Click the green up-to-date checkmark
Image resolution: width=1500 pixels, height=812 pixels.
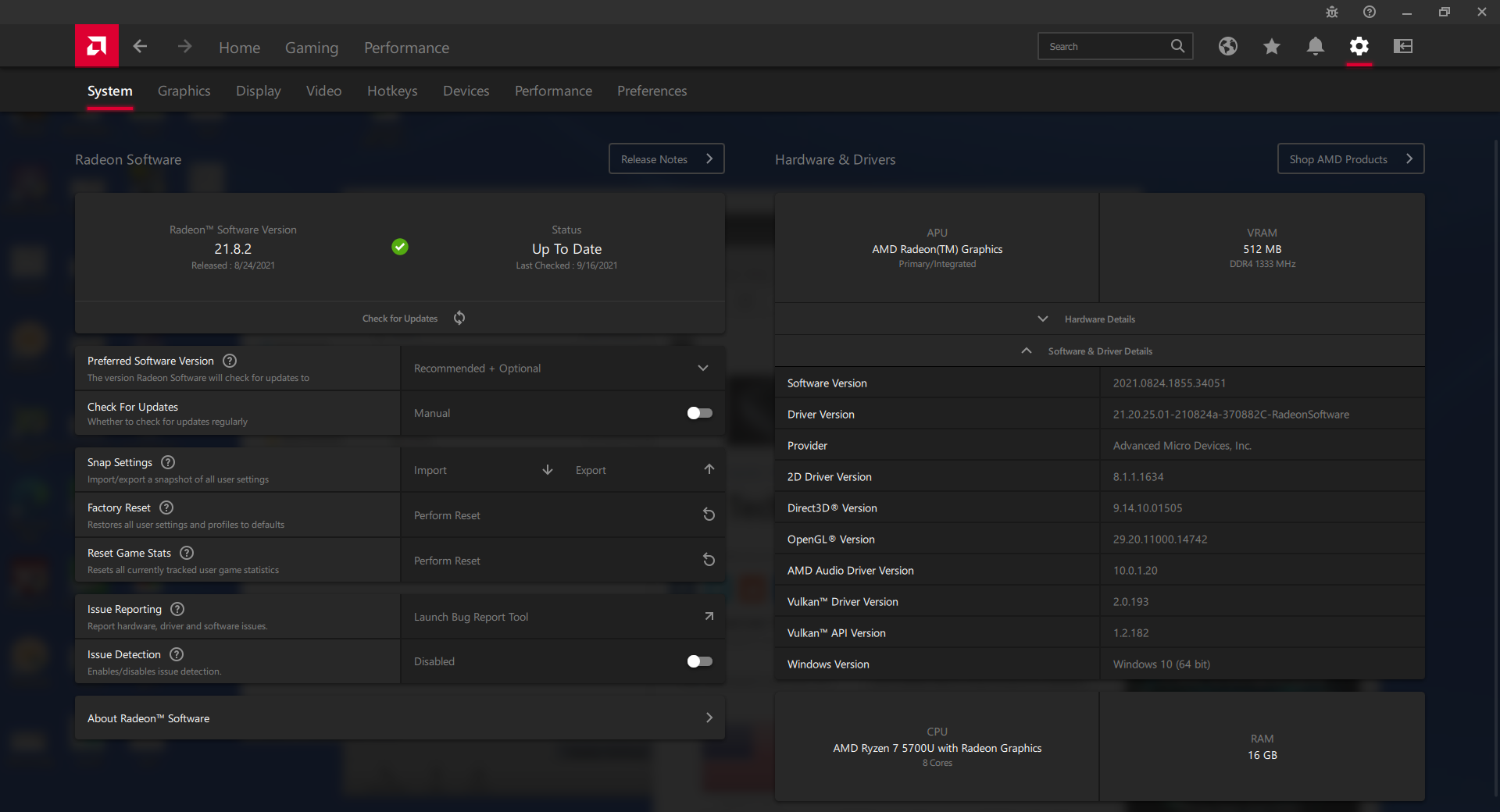(x=400, y=247)
